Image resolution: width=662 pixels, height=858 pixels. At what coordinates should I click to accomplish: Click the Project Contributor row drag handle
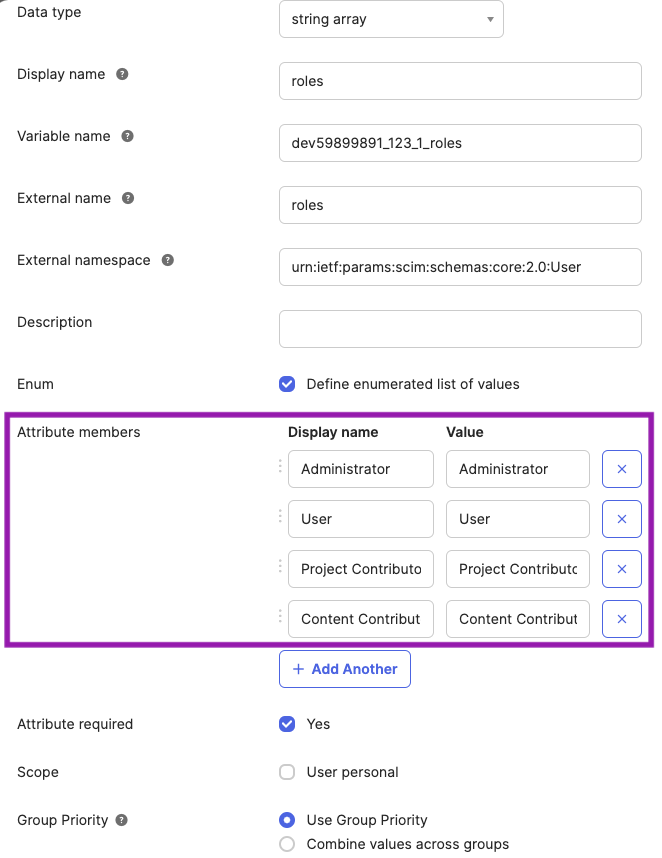(x=280, y=566)
